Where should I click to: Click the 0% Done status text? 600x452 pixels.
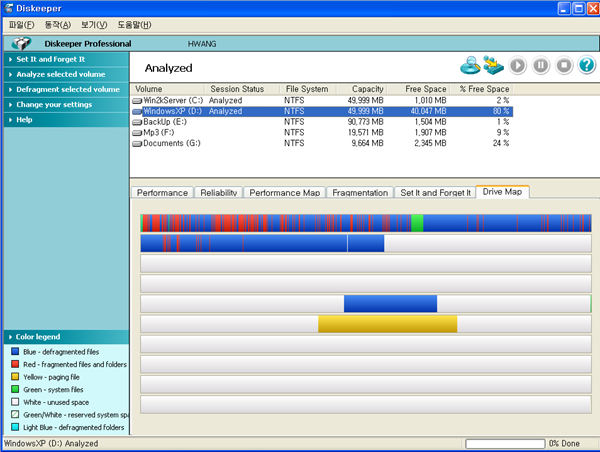564,444
